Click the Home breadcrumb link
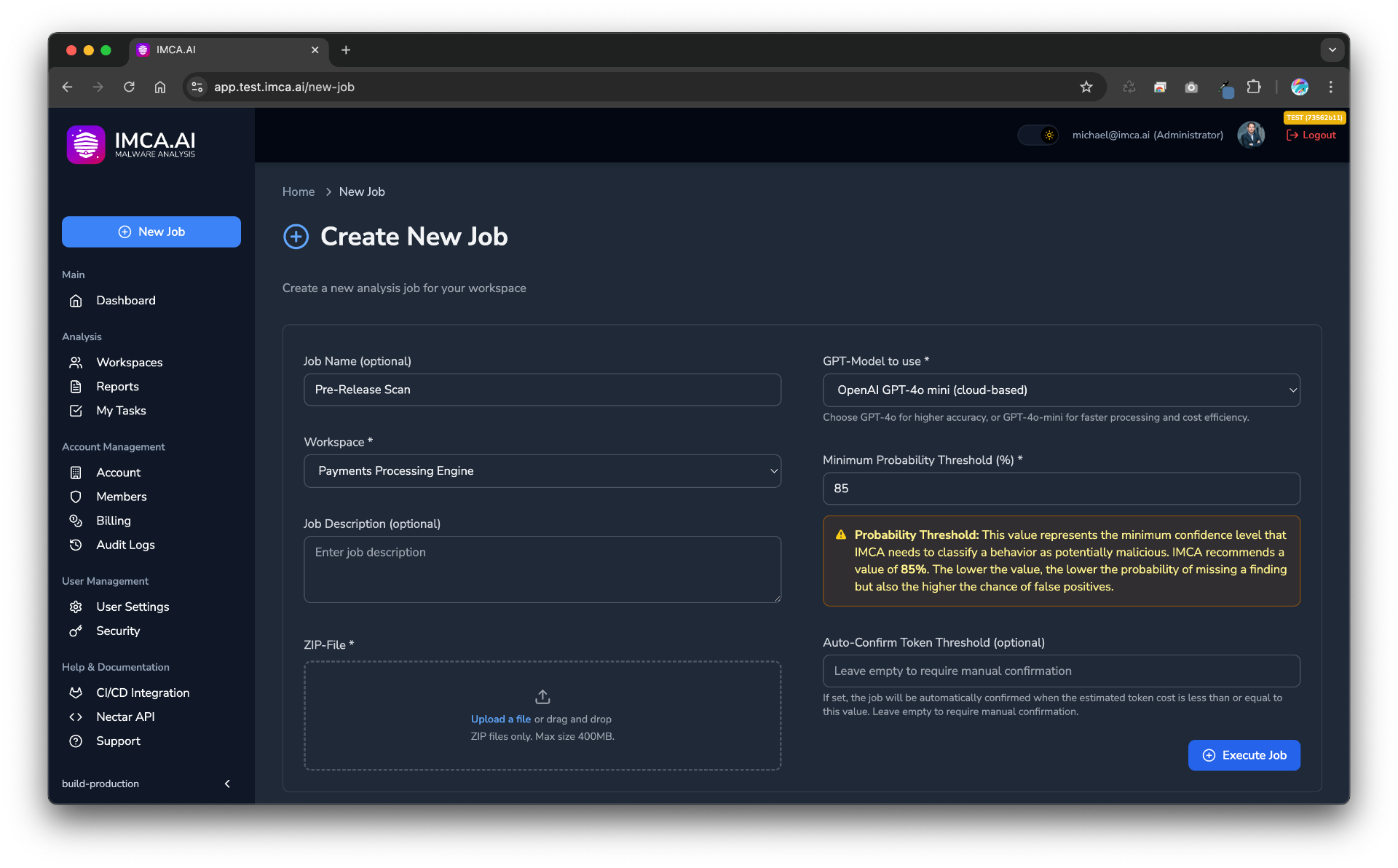 pos(299,192)
